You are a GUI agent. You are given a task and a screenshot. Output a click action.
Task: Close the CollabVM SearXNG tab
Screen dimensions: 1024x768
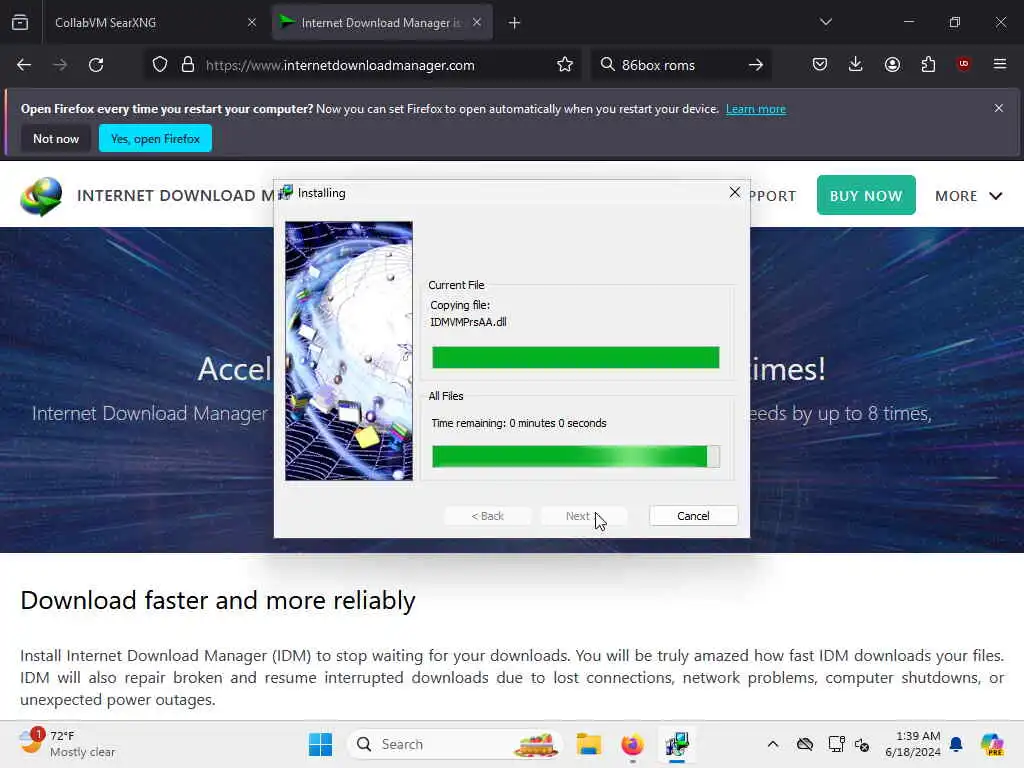tap(251, 22)
